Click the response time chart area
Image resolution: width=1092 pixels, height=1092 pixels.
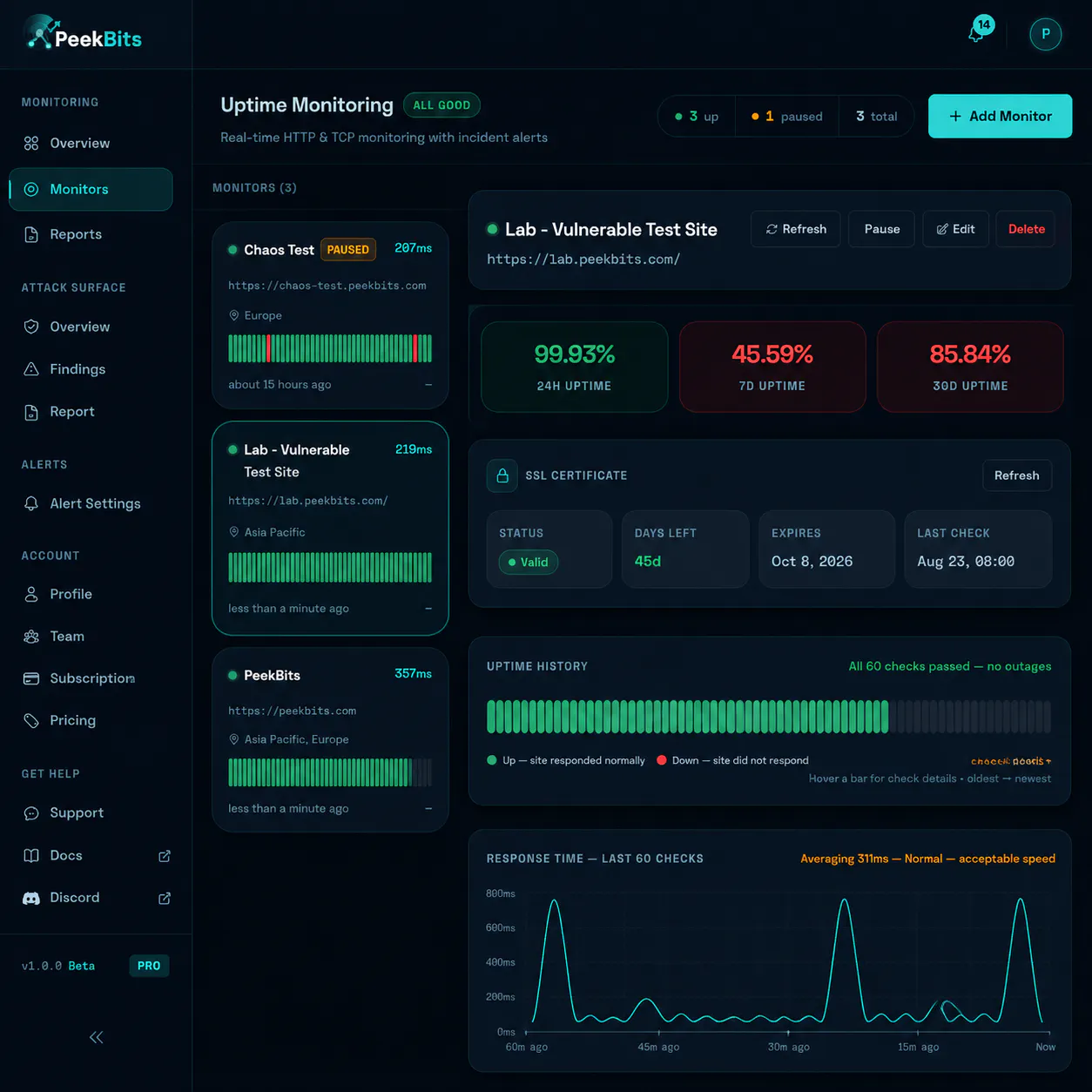(x=787, y=962)
